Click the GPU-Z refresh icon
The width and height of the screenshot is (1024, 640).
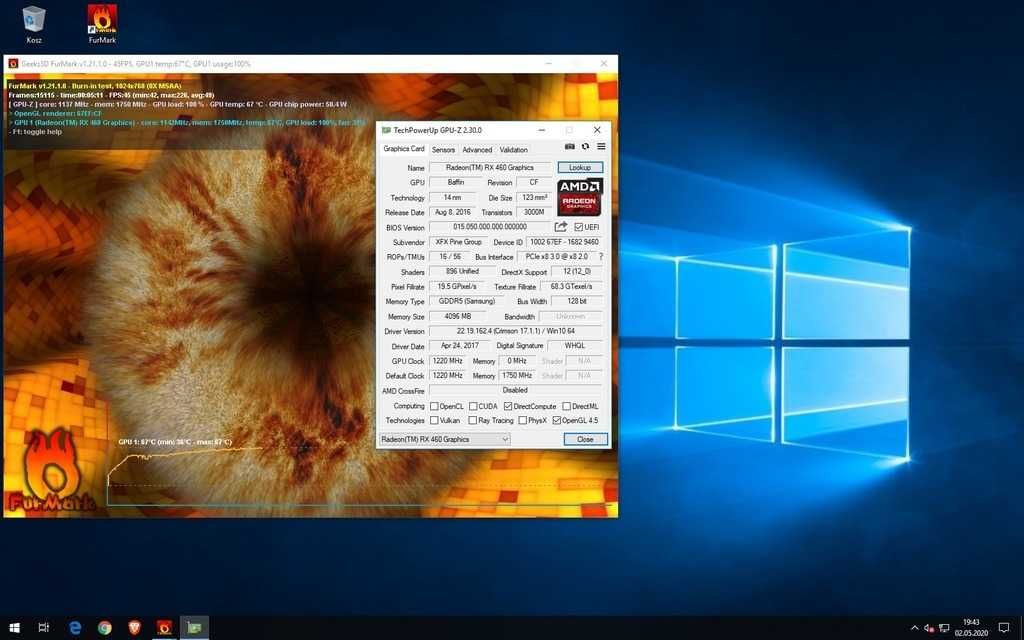[x=585, y=147]
